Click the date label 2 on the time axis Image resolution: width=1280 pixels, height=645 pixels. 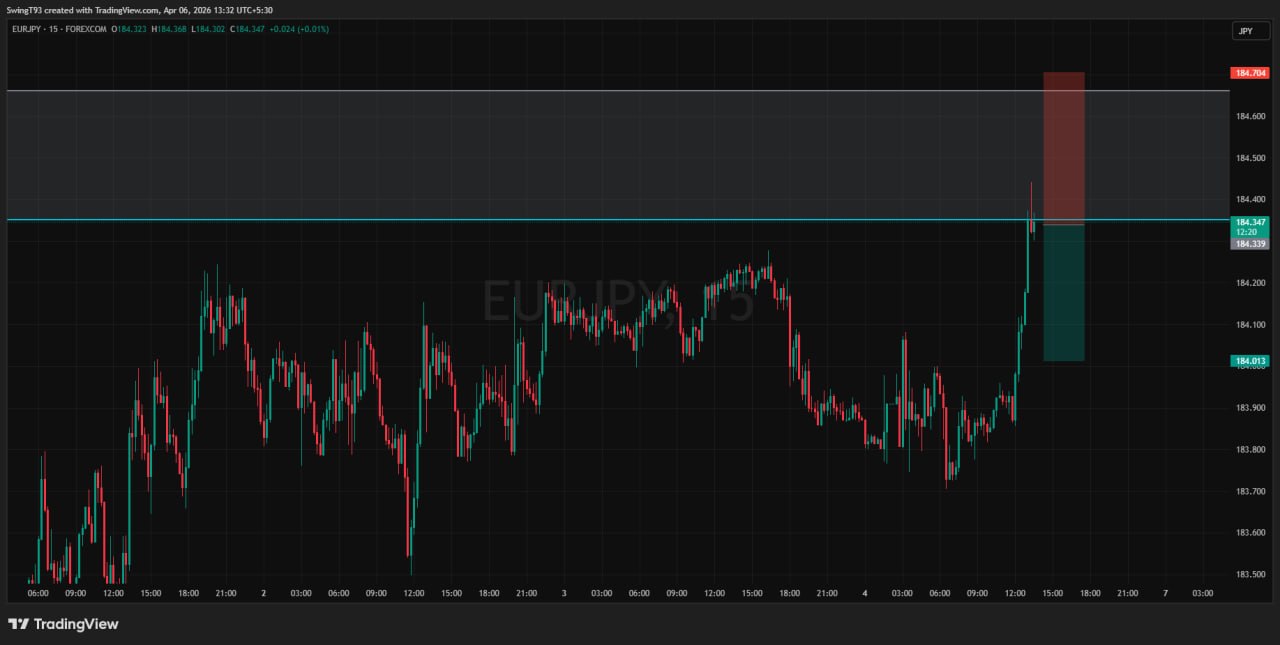point(263,593)
